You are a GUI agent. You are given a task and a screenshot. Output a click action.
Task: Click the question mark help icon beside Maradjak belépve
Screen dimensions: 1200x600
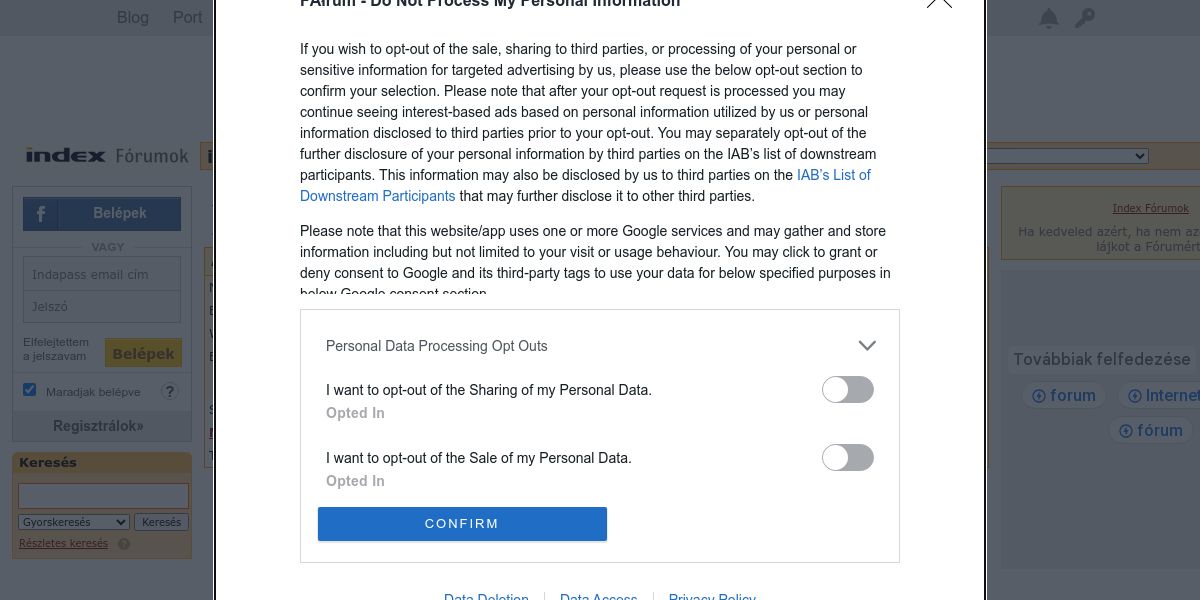(x=170, y=392)
